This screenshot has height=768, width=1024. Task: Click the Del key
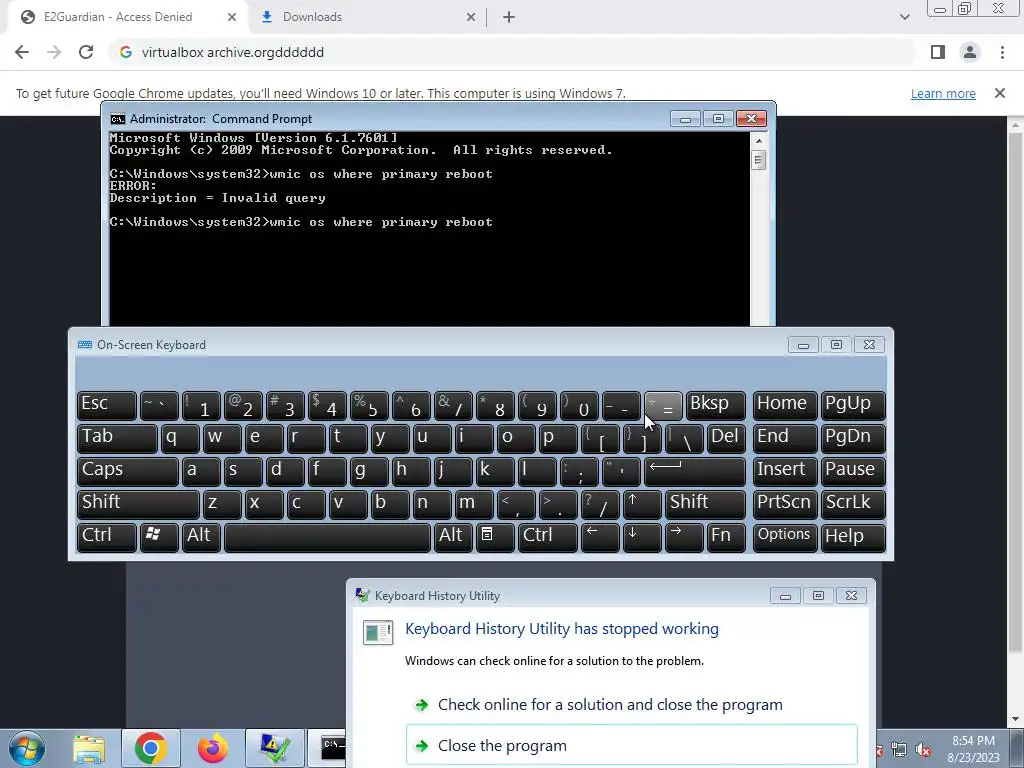point(726,438)
